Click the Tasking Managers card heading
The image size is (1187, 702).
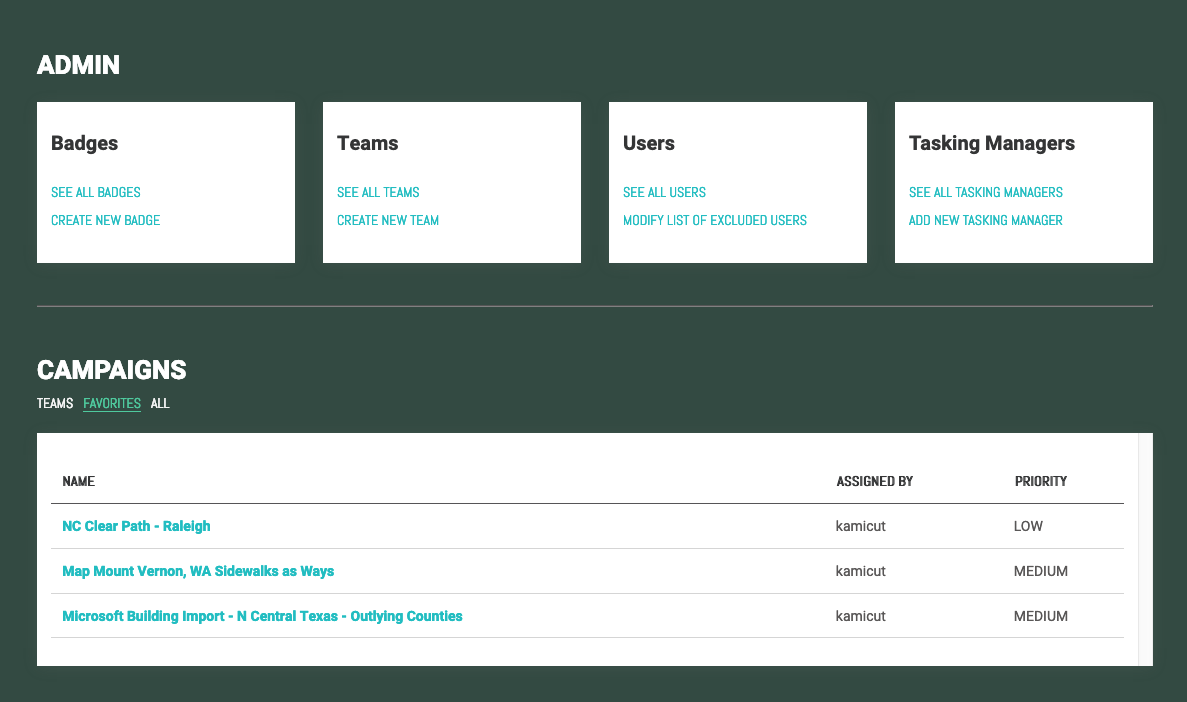tap(992, 143)
